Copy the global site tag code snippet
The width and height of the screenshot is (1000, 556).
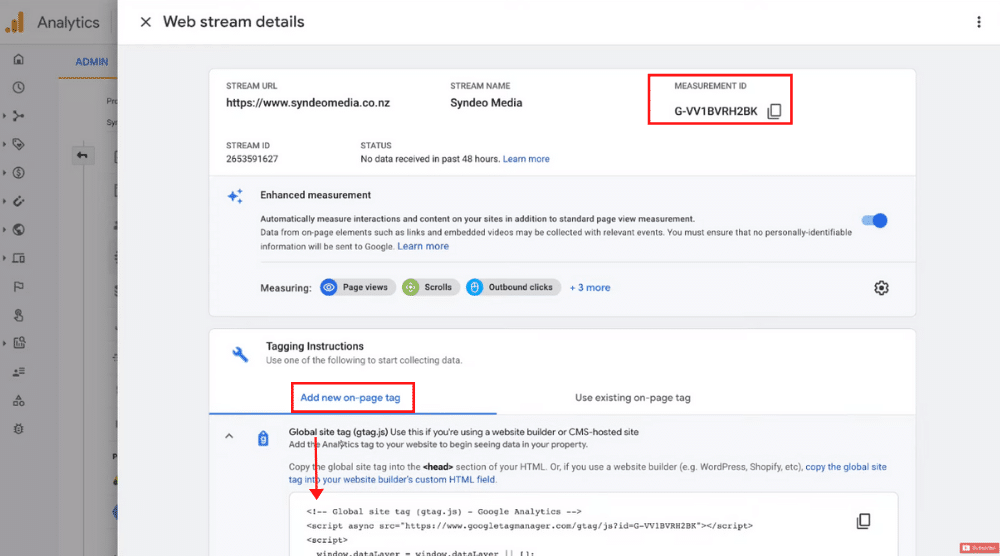(x=864, y=521)
